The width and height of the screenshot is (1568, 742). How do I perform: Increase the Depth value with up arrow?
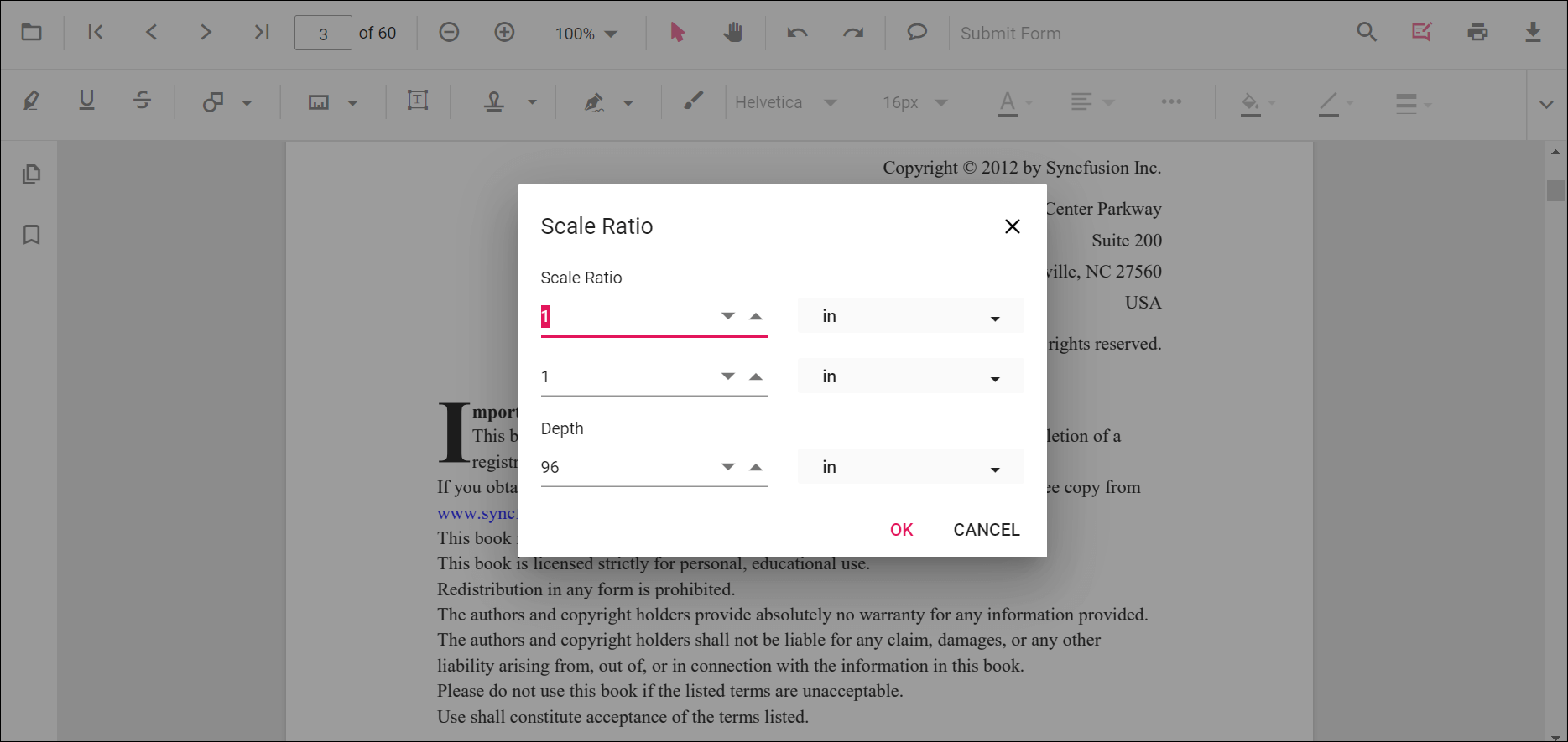point(756,467)
